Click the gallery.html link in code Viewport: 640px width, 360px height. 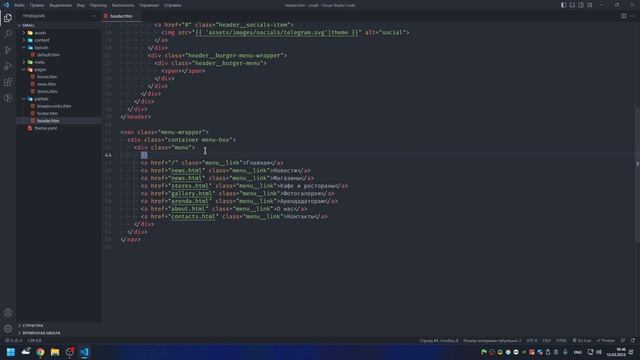coord(191,193)
